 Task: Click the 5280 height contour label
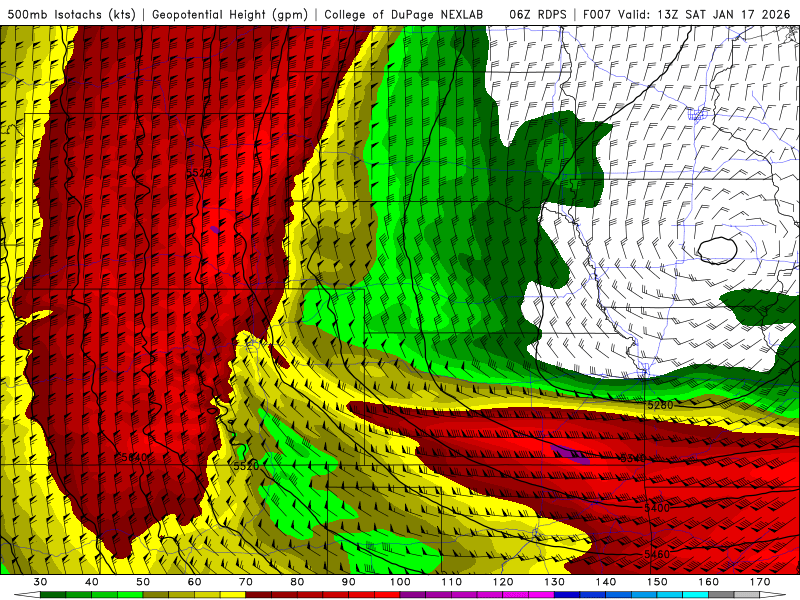(x=660, y=406)
